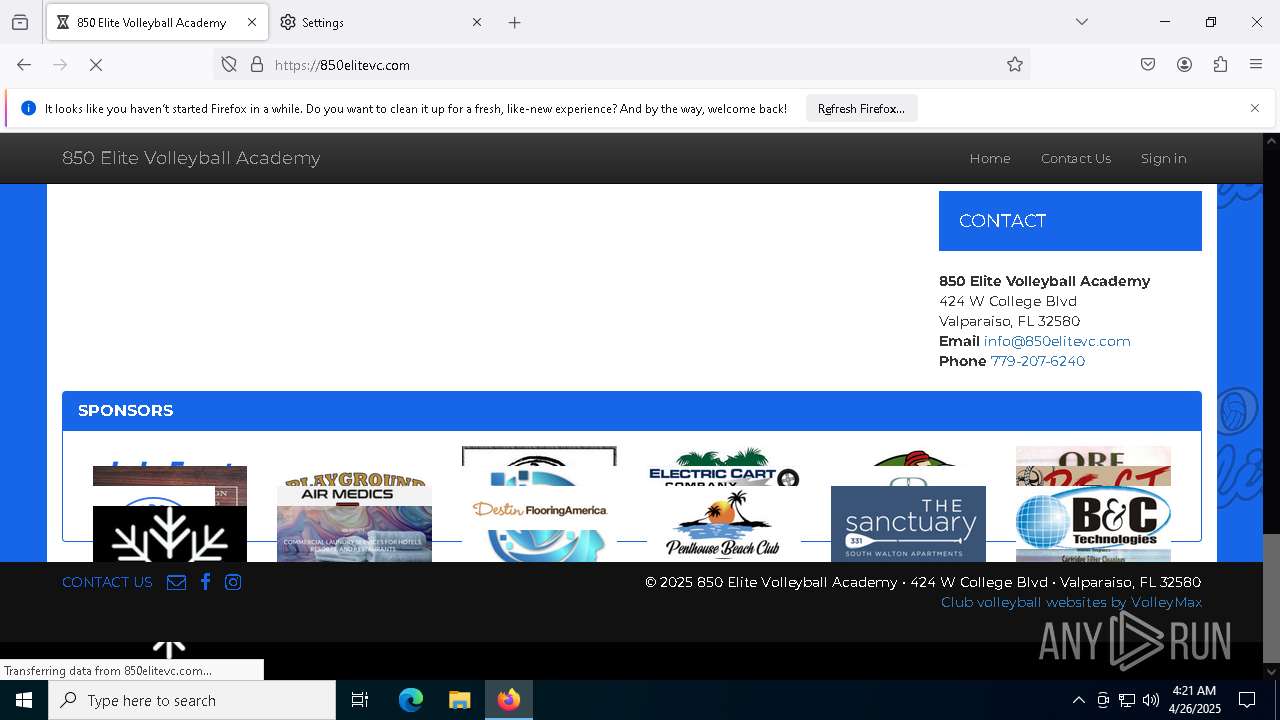
Task: Stop loading the current page
Action: [x=96, y=65]
